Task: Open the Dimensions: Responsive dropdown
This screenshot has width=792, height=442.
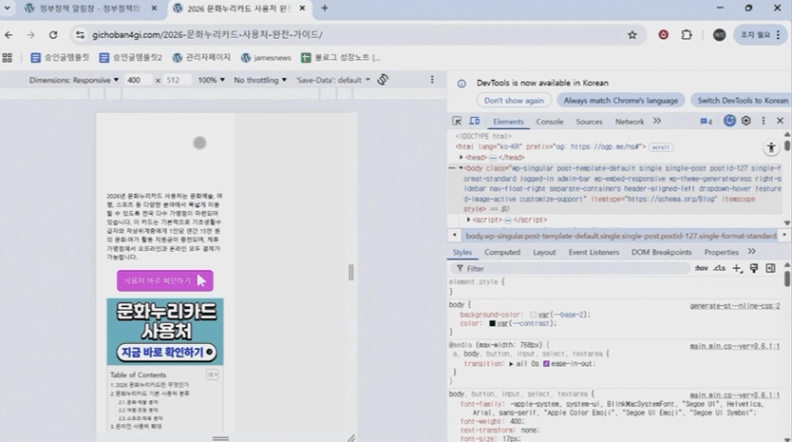Action: (x=74, y=79)
